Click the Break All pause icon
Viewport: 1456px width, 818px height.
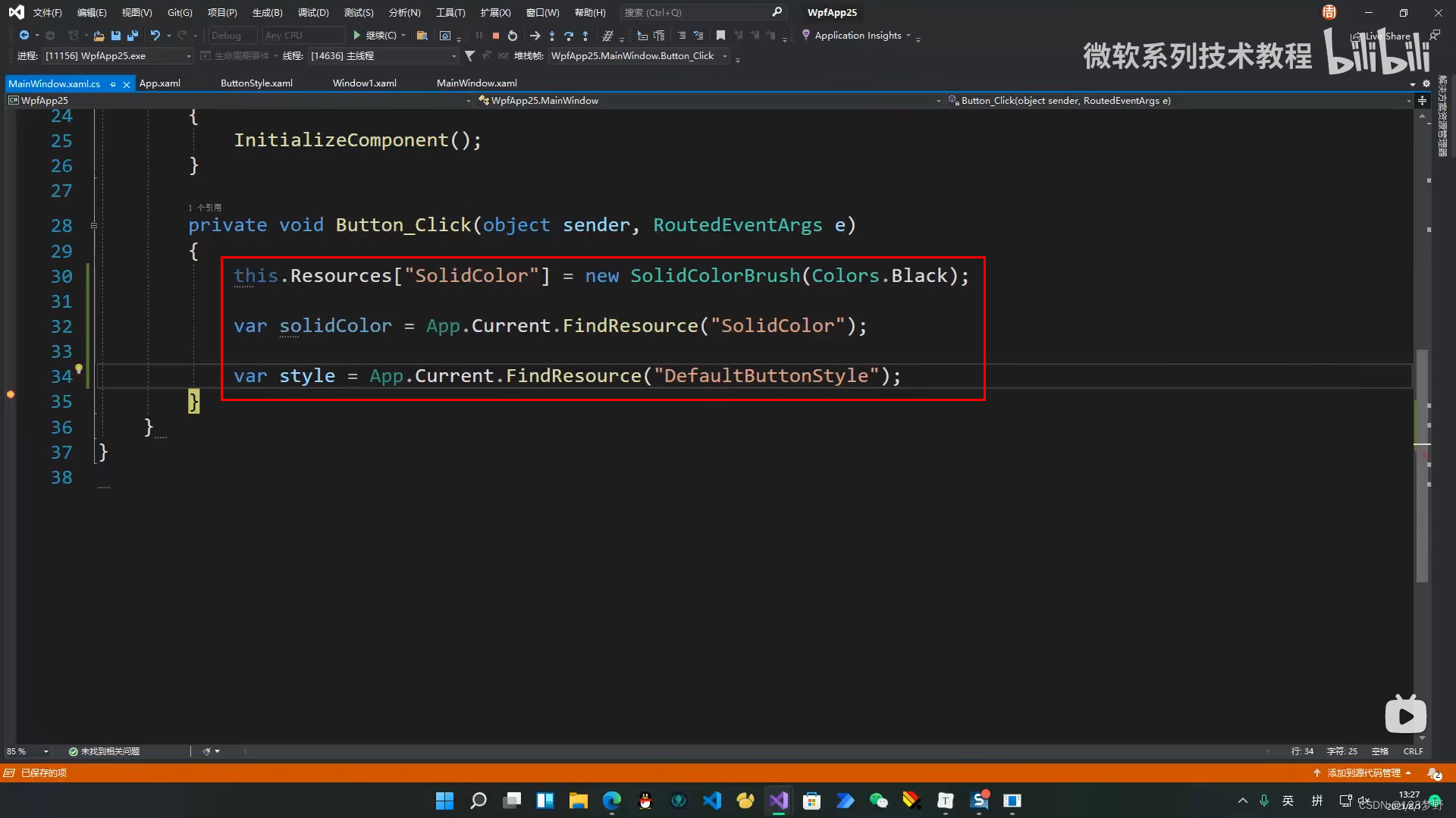[x=479, y=36]
